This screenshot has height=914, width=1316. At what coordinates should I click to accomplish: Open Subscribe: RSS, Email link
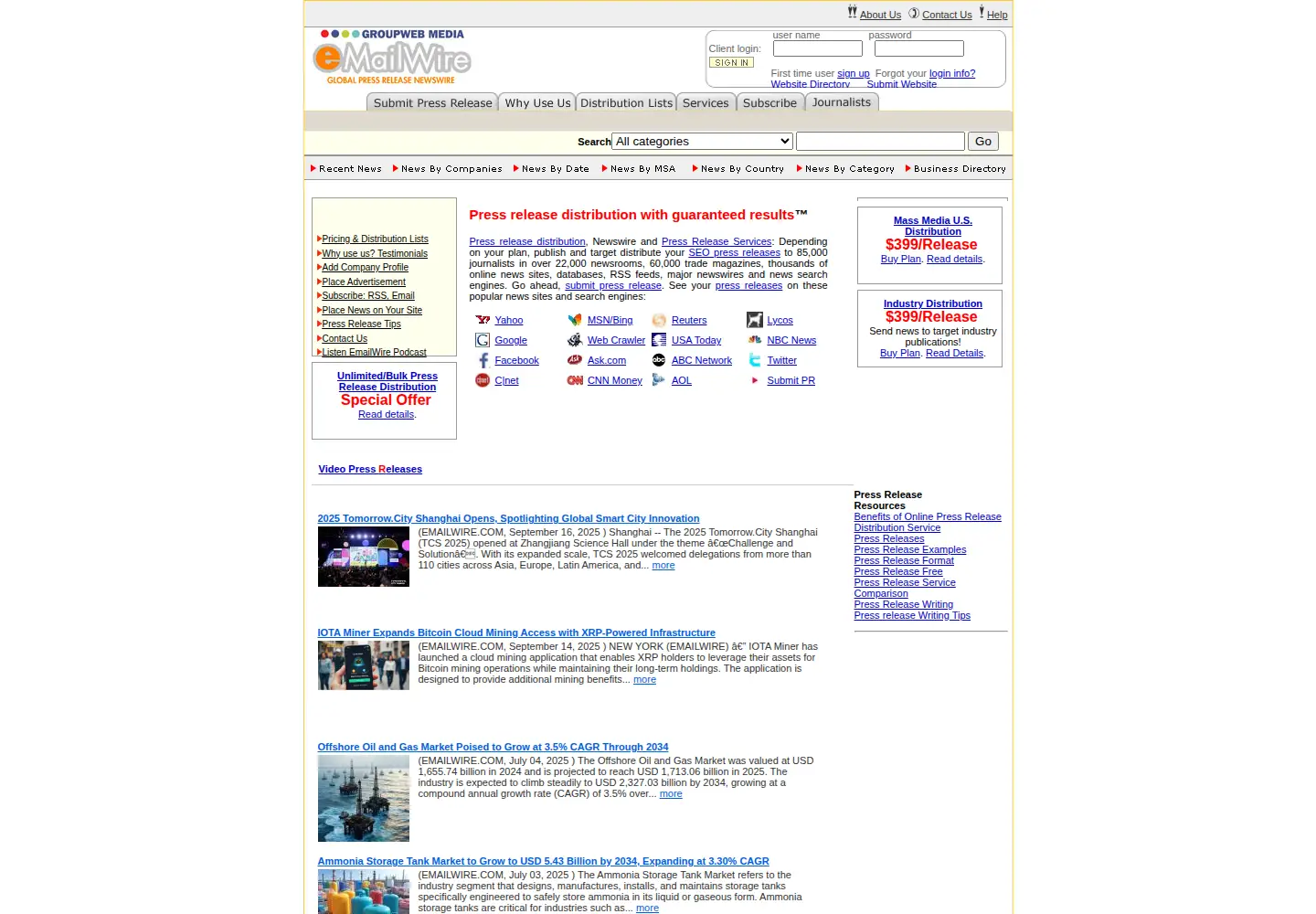[368, 296]
